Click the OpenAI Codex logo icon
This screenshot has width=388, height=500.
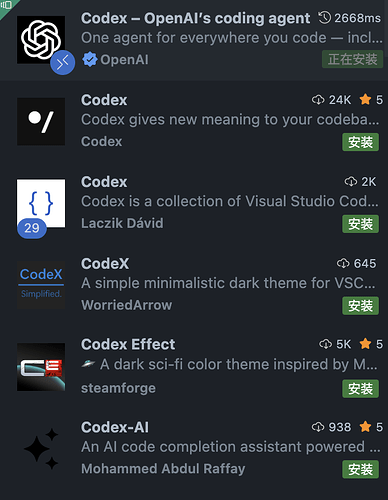coord(41,40)
